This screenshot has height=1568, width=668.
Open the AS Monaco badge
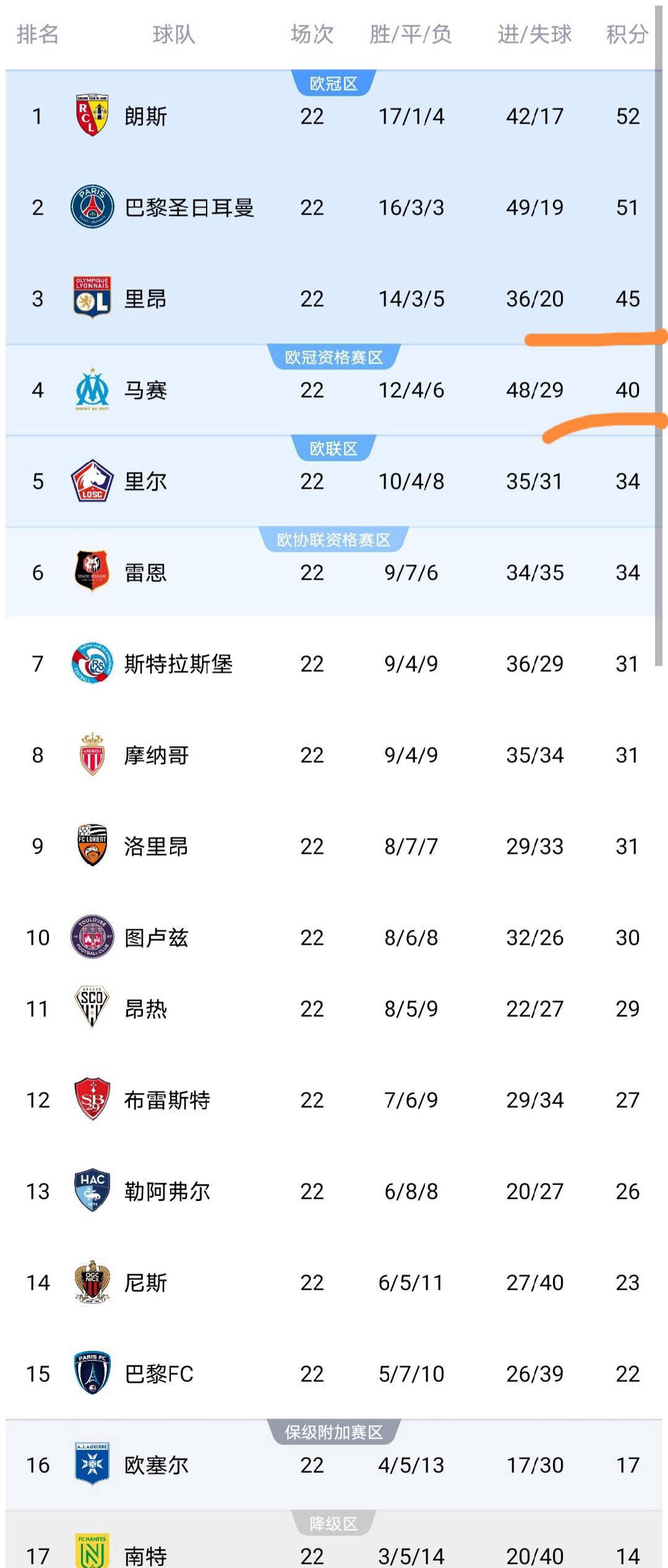92,754
